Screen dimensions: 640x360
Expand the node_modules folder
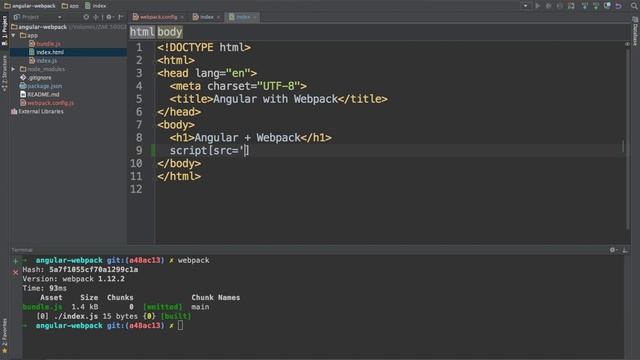(x=13, y=69)
